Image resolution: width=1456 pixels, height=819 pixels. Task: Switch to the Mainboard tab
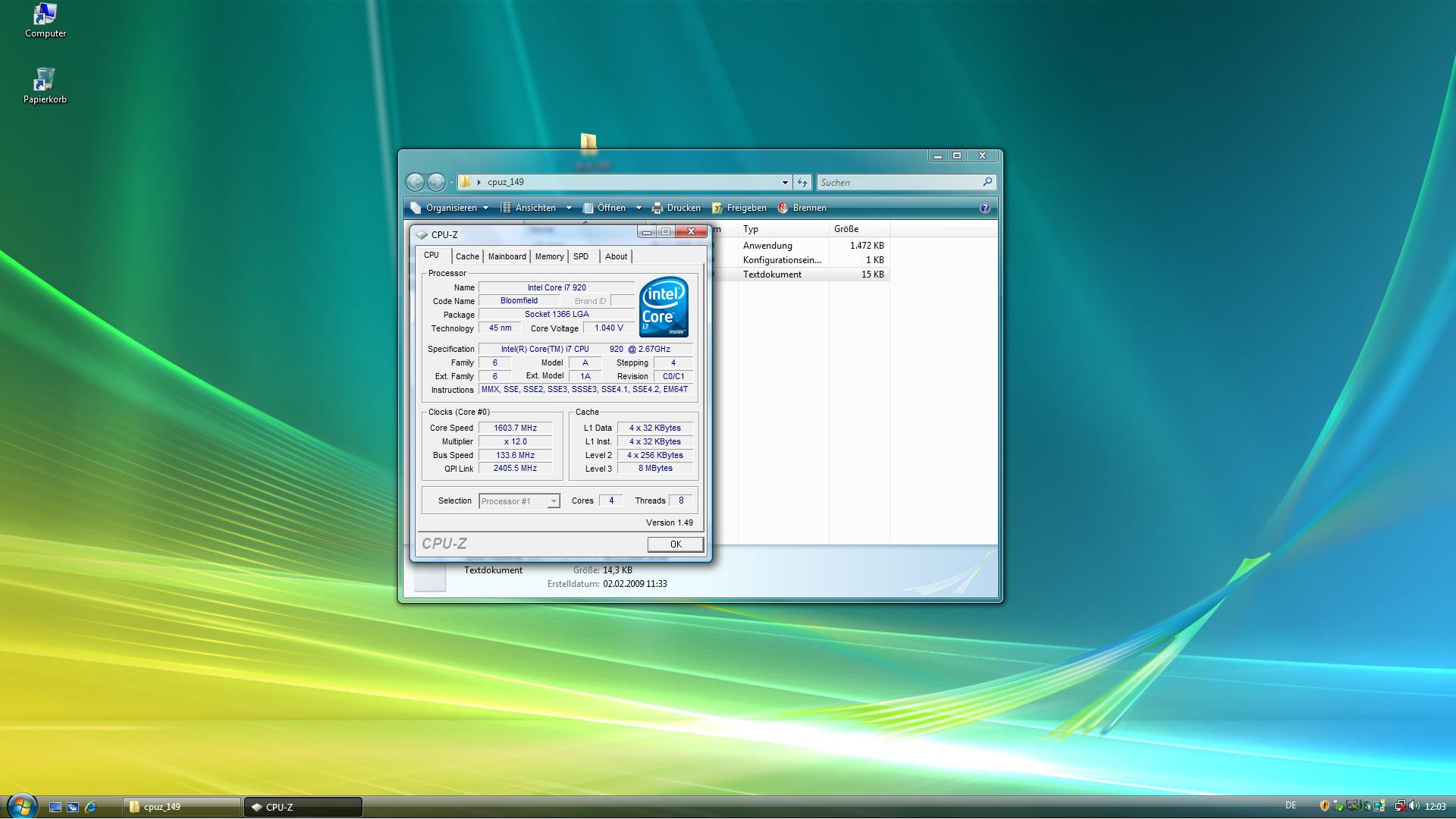[x=507, y=256]
